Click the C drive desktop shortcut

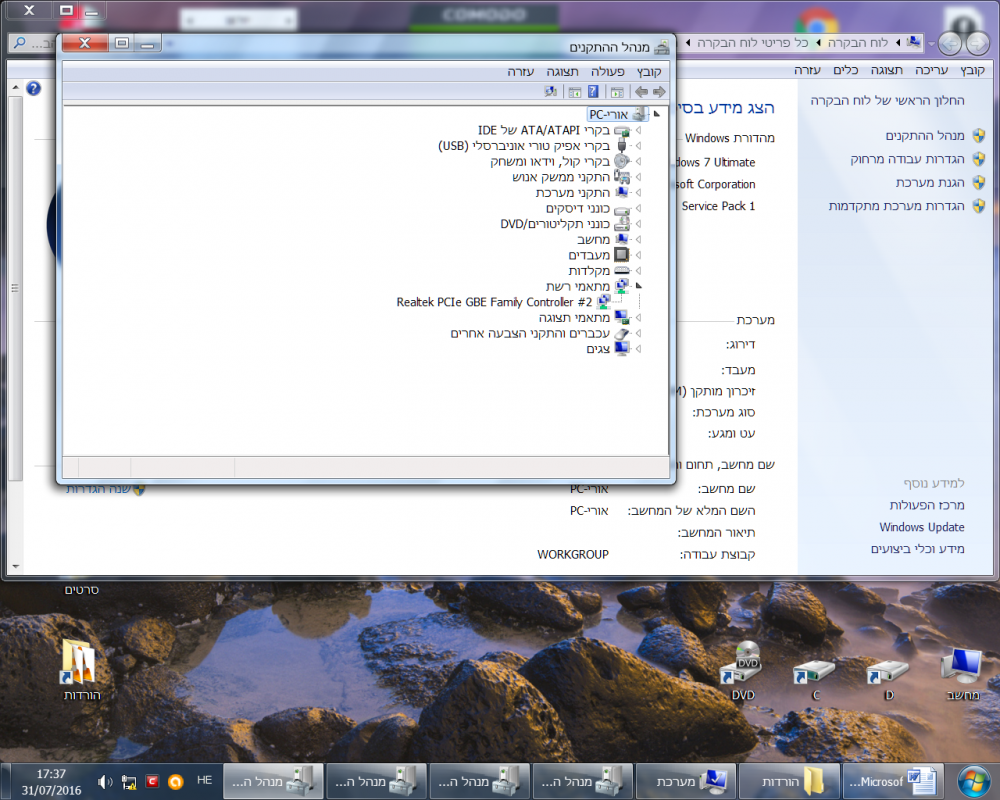814,671
